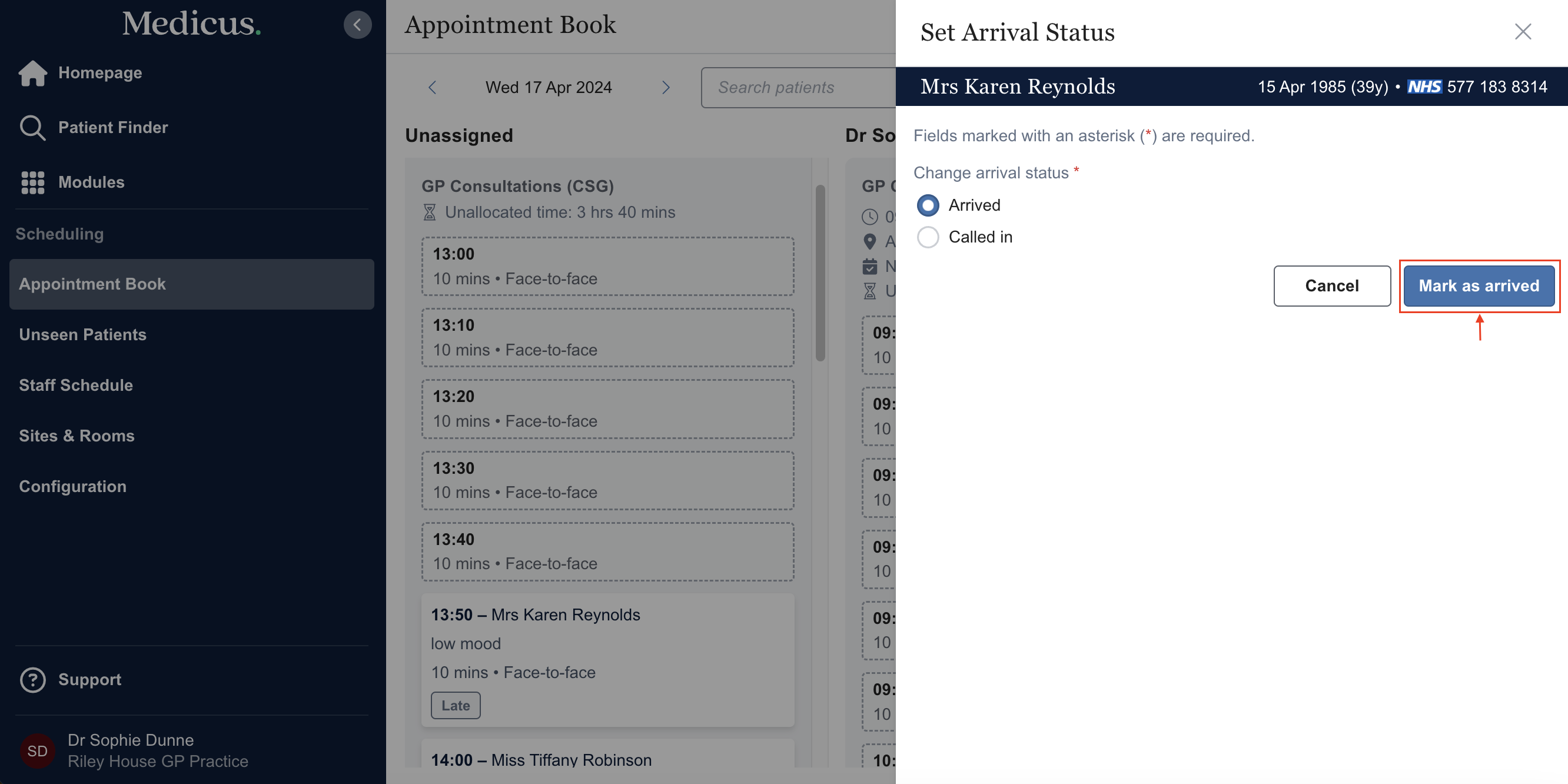
Task: Click the Homepage house icon
Action: (33, 73)
